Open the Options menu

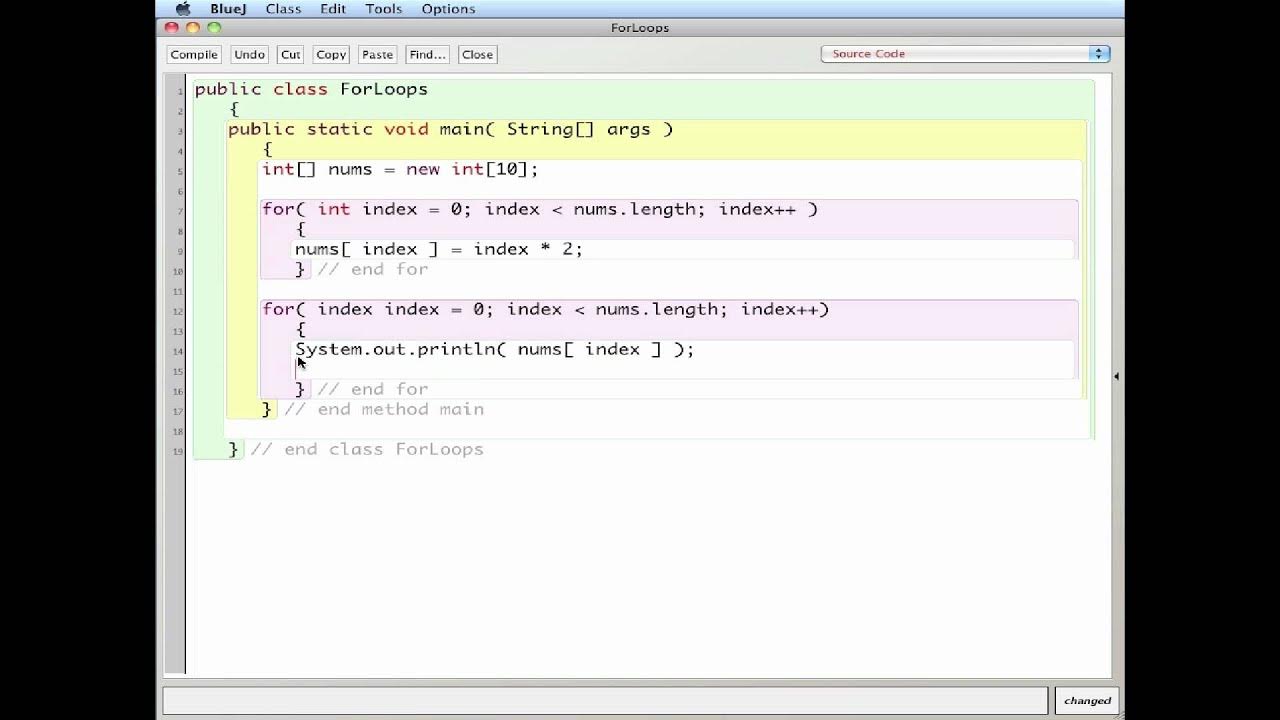pyautogui.click(x=448, y=9)
